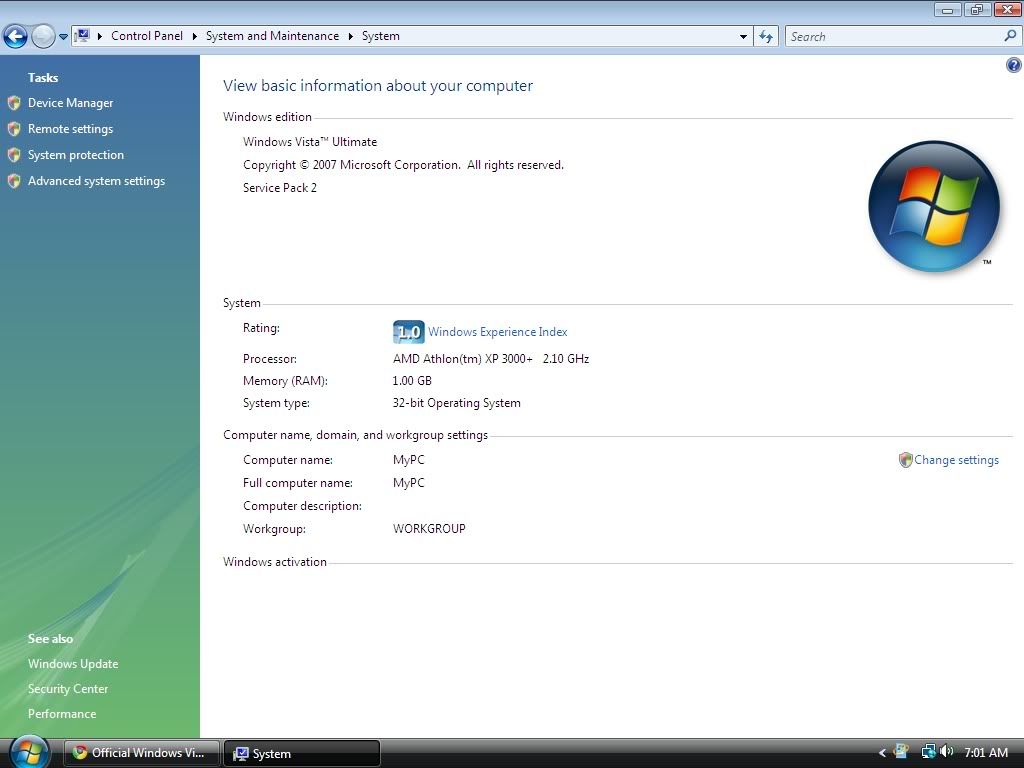Open Advanced system settings link
This screenshot has width=1024, height=768.
pos(97,182)
